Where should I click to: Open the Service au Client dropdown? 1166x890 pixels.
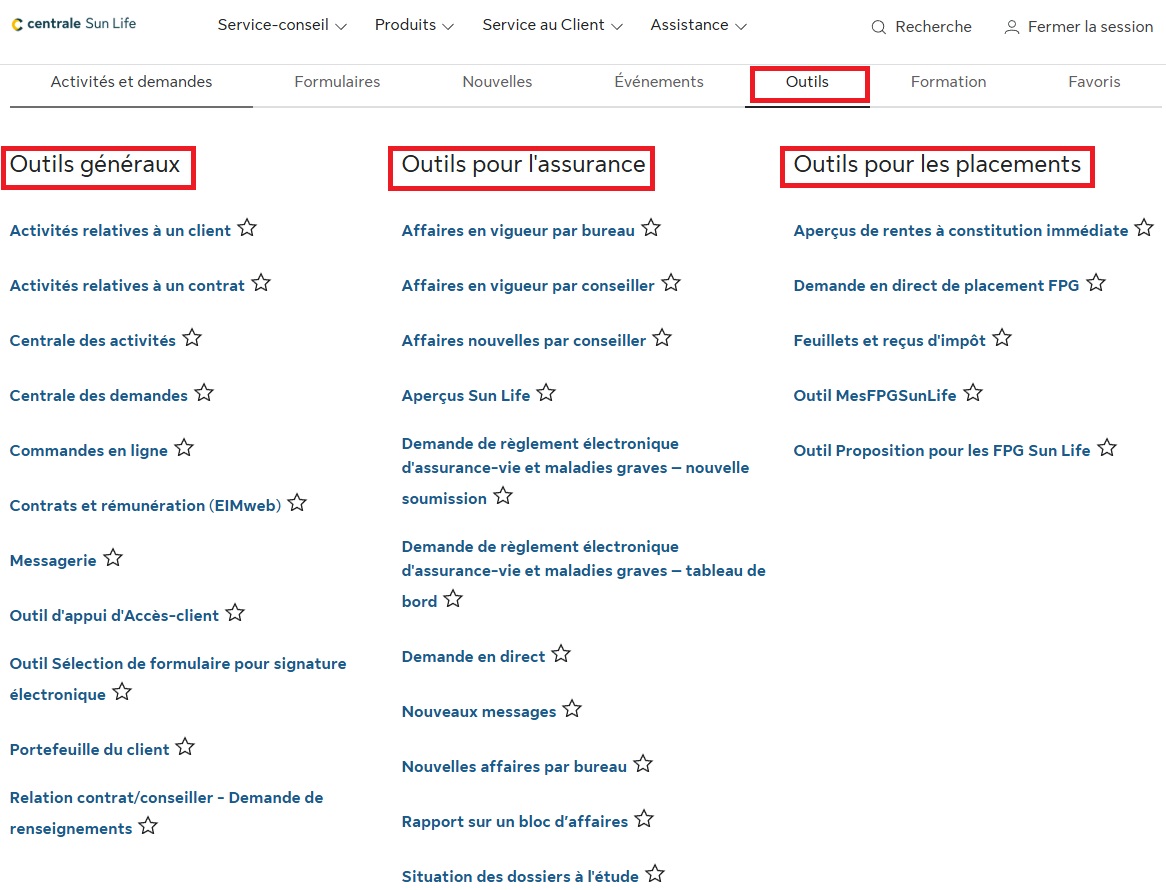coord(552,26)
